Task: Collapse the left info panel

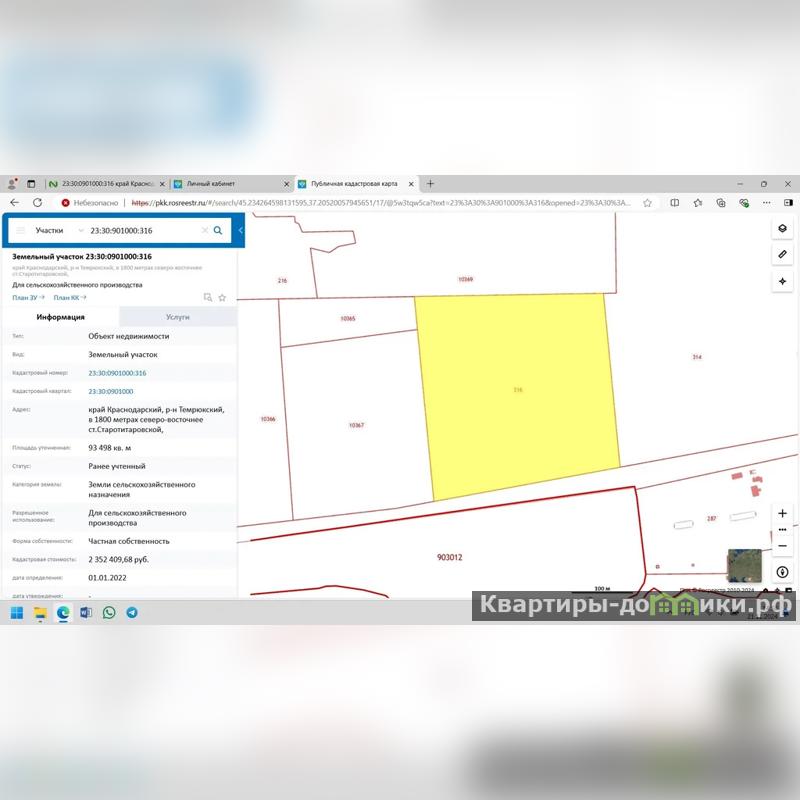Action: pos(240,230)
